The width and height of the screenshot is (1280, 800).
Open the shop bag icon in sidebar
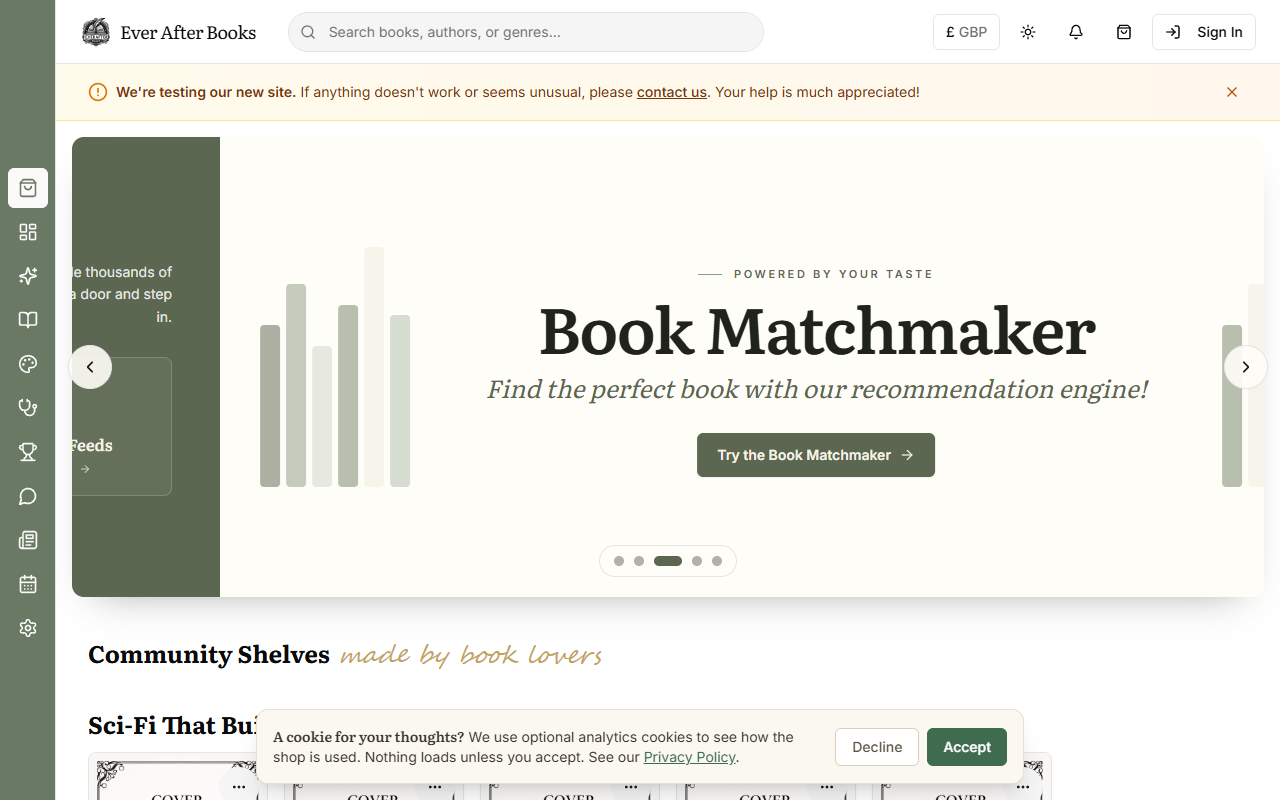[28, 188]
